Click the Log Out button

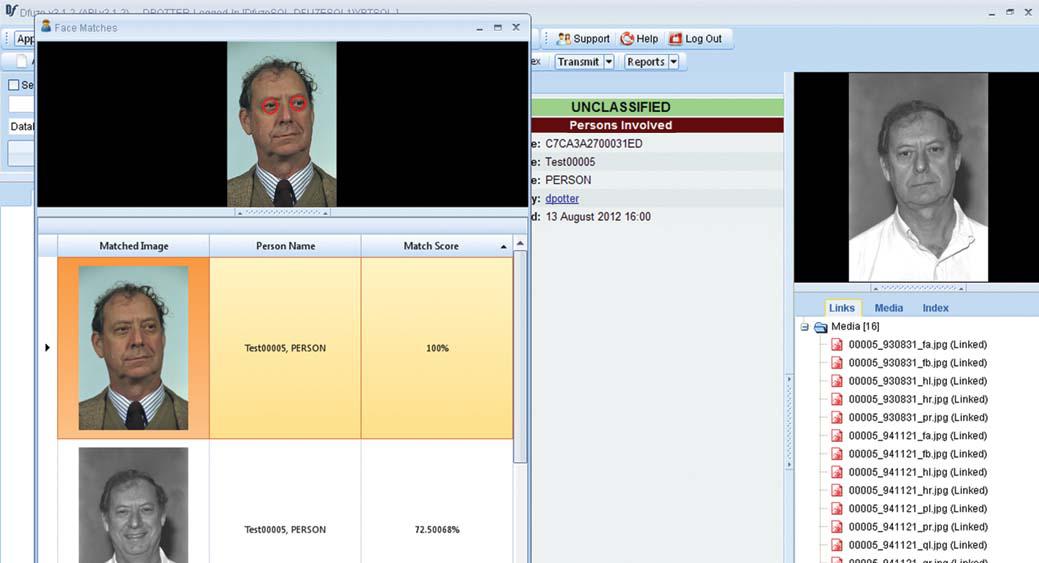[695, 38]
